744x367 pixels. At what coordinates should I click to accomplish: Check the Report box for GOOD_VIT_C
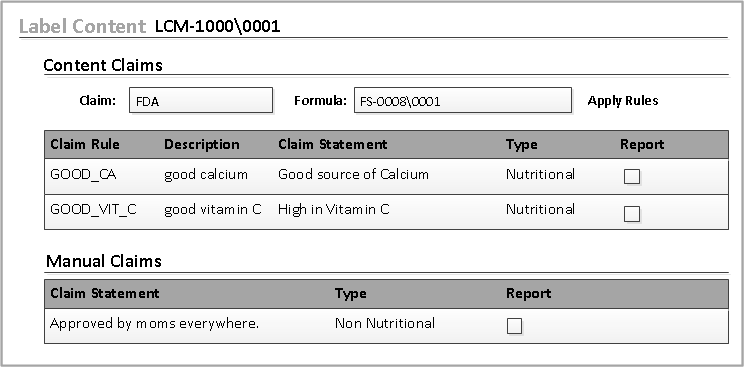tap(632, 214)
